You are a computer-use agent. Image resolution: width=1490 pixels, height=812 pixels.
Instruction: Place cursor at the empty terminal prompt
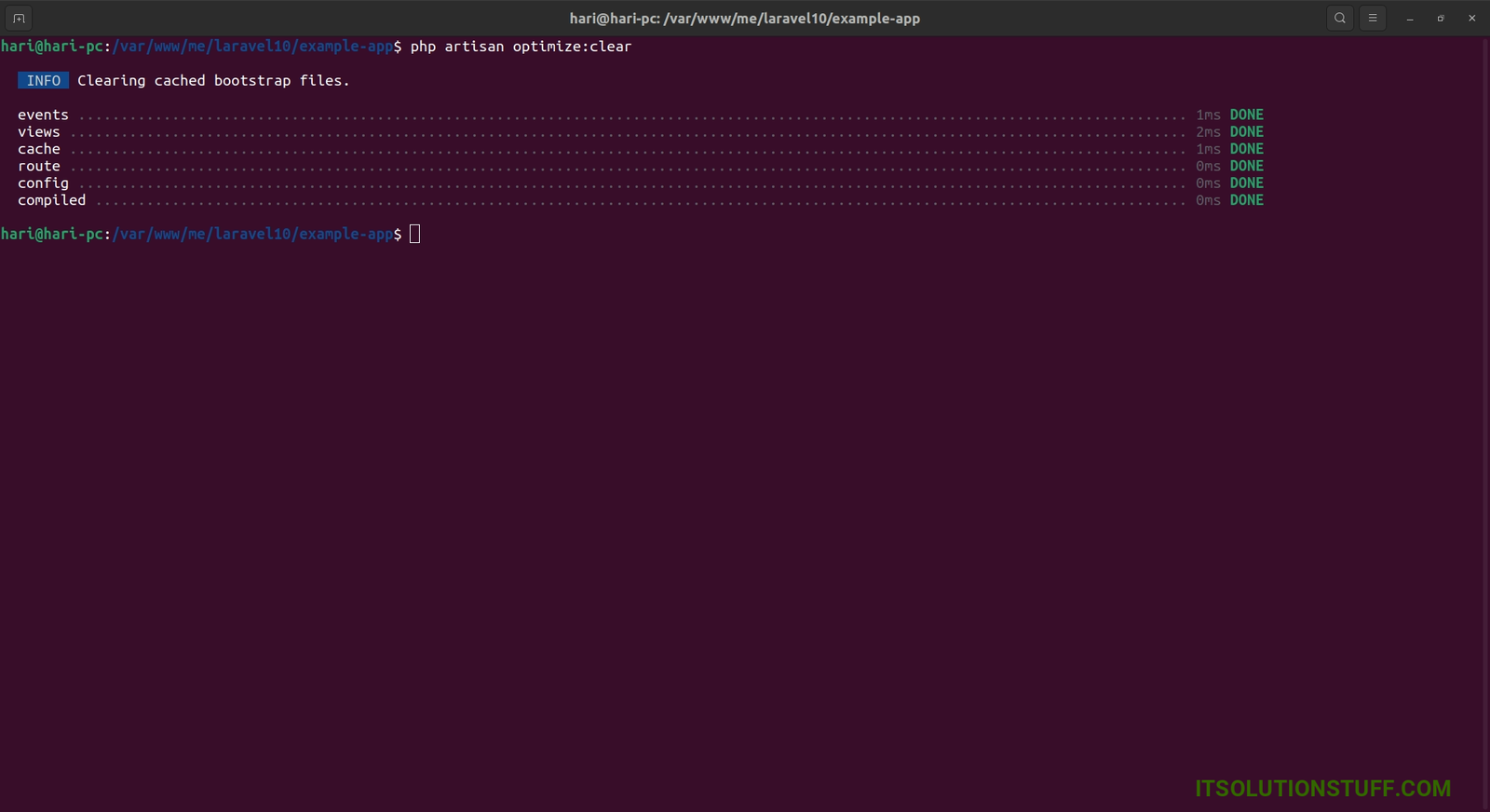click(x=415, y=234)
